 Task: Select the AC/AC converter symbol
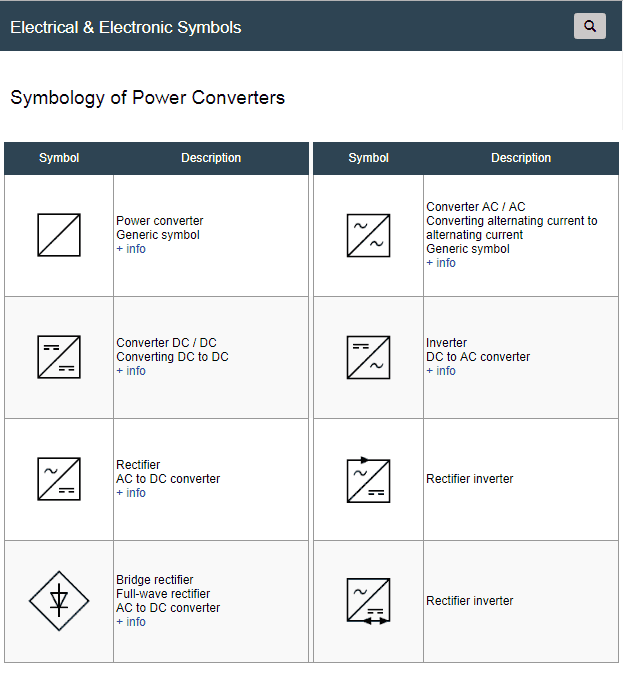368,236
